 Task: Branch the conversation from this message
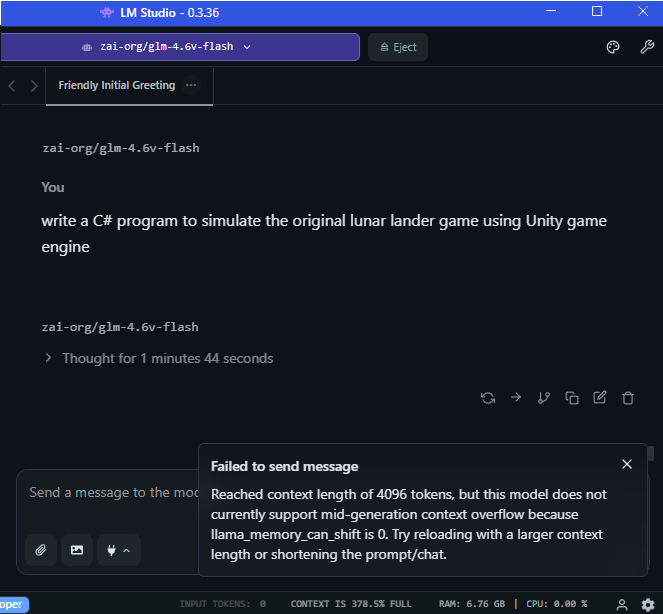coord(544,398)
